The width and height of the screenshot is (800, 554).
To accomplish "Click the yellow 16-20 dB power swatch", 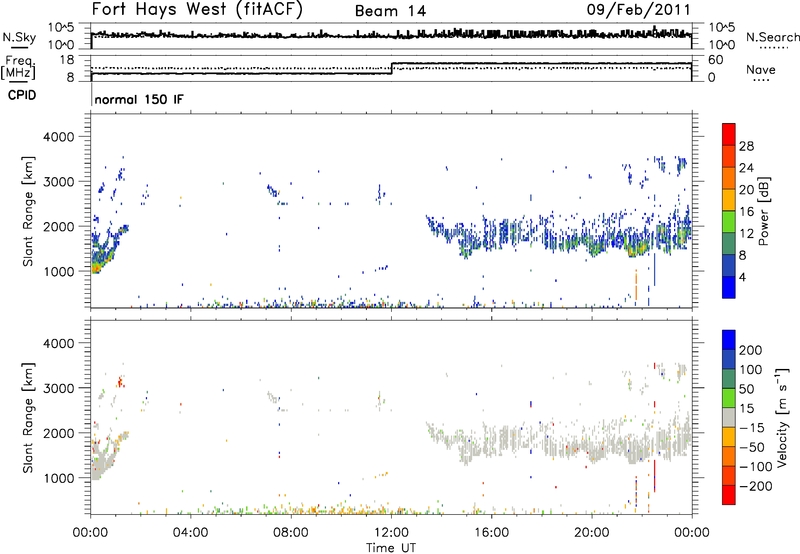I will (x=729, y=199).
